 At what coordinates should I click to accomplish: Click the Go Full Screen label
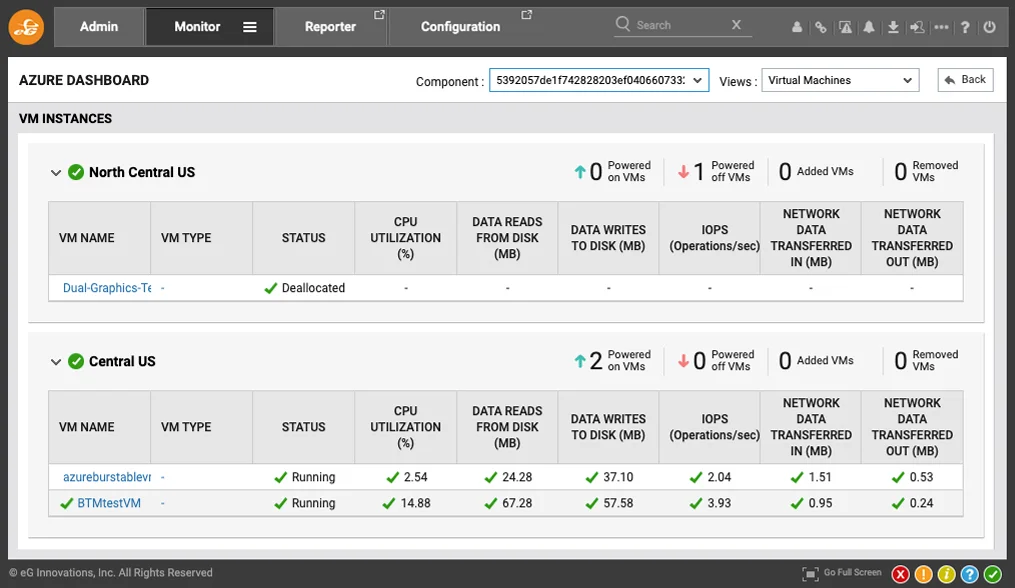coord(853,572)
